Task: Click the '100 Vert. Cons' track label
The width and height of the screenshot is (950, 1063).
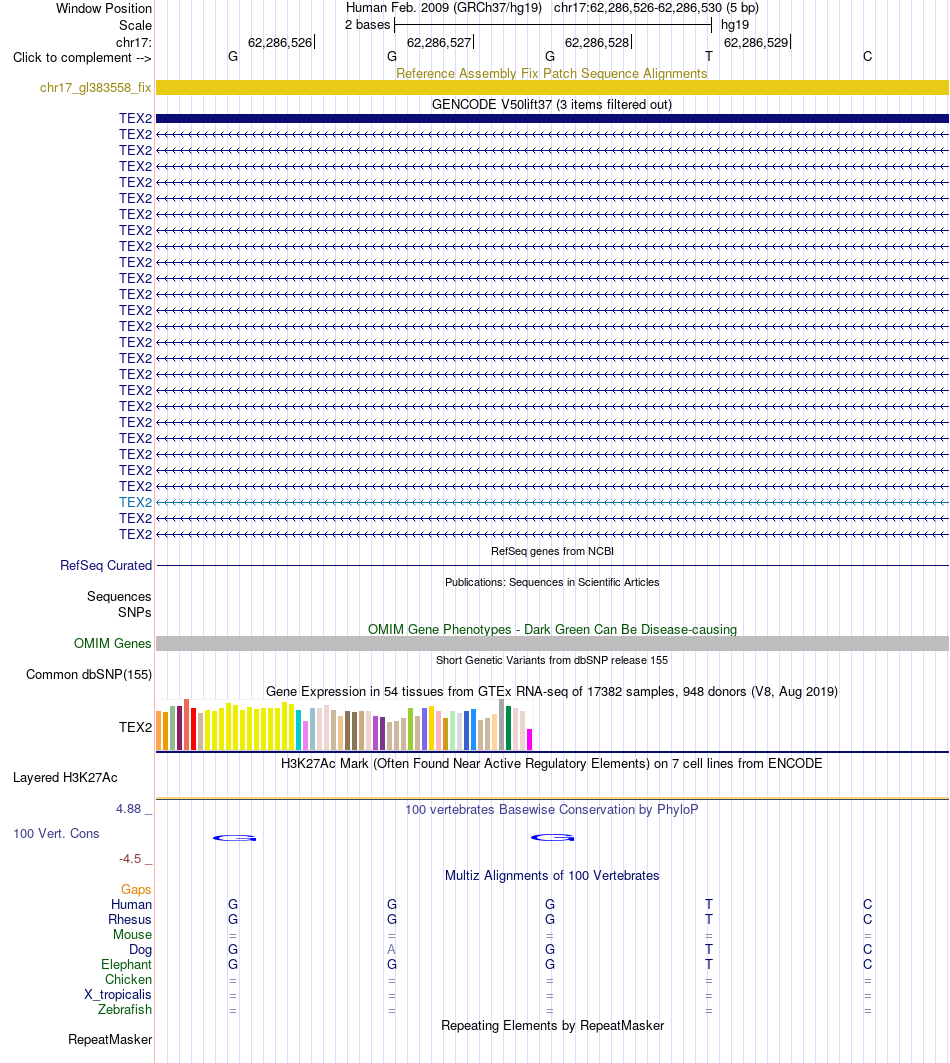Action: (x=56, y=834)
